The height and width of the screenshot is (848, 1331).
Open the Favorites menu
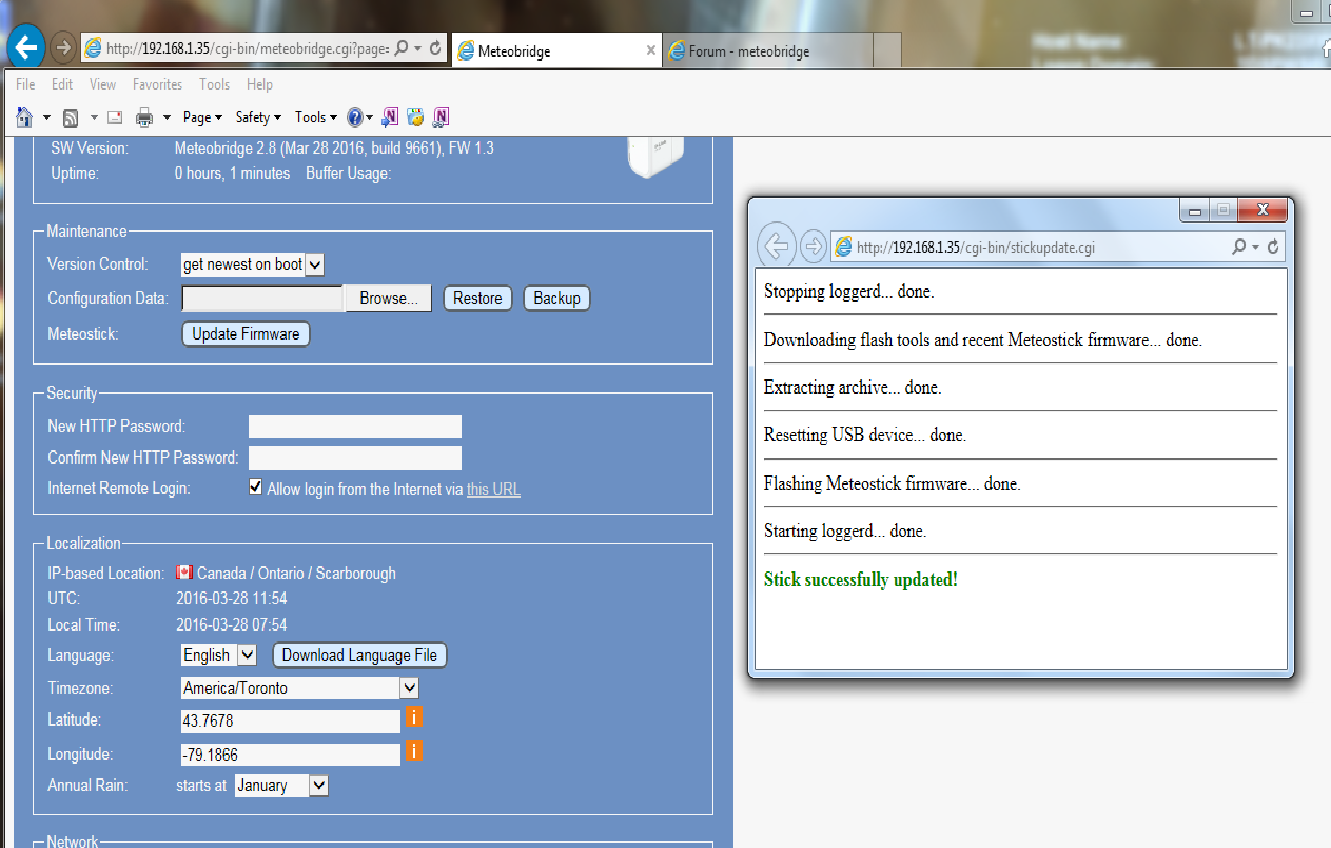click(x=157, y=85)
